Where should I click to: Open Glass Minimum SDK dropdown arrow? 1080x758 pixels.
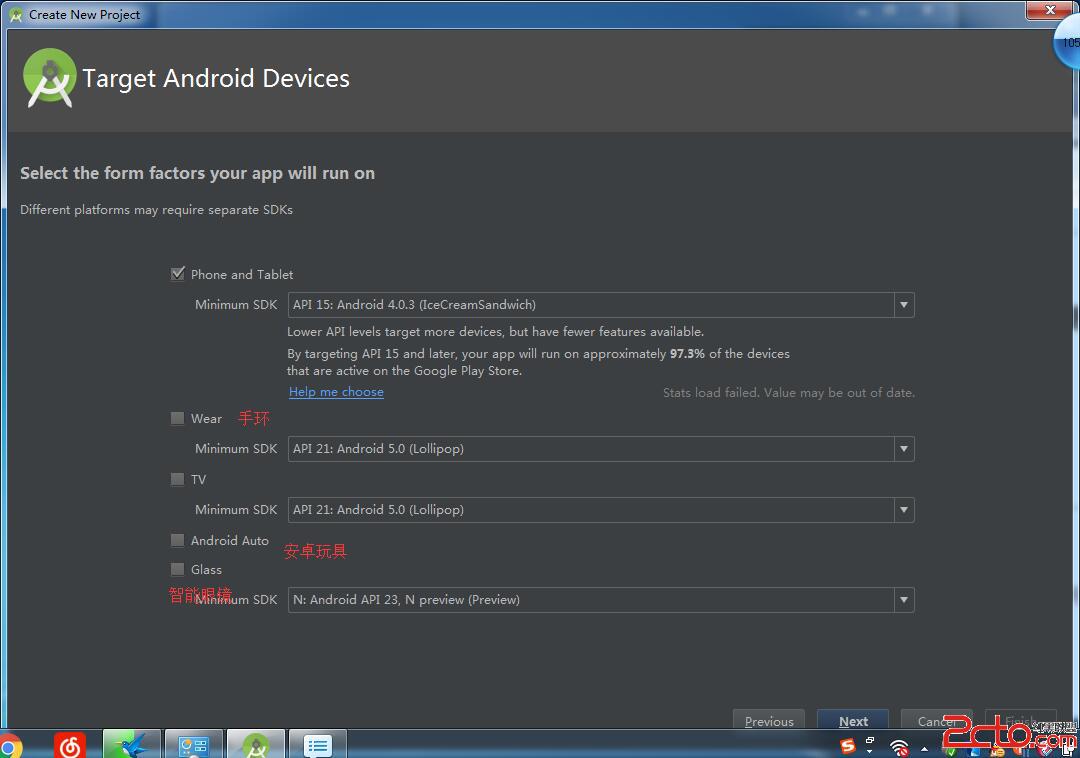coord(904,600)
